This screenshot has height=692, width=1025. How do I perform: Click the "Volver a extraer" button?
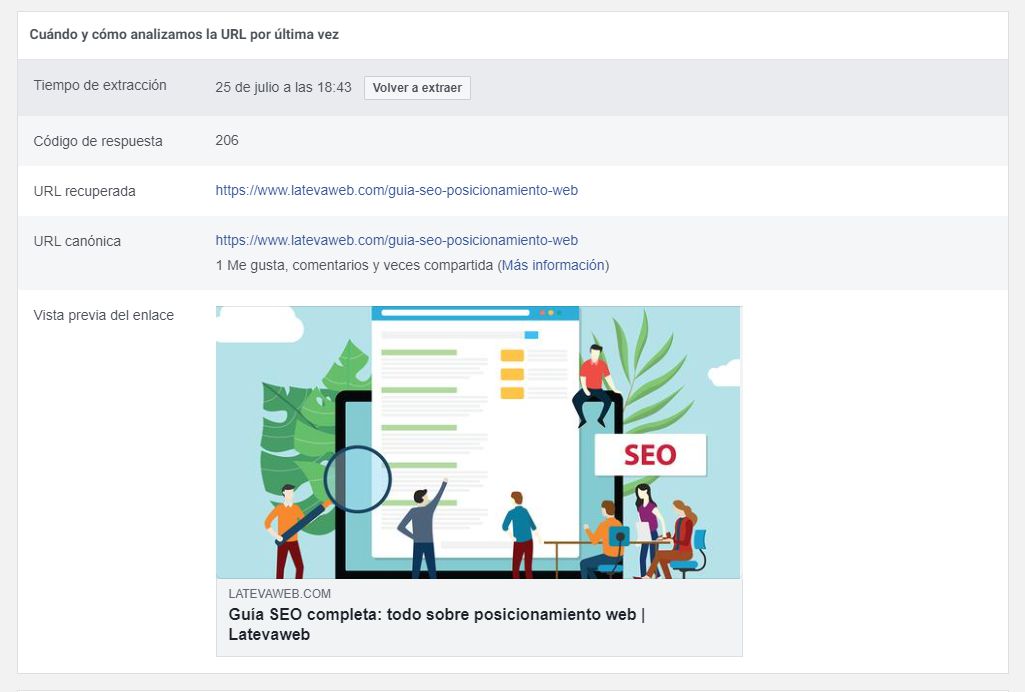417,88
